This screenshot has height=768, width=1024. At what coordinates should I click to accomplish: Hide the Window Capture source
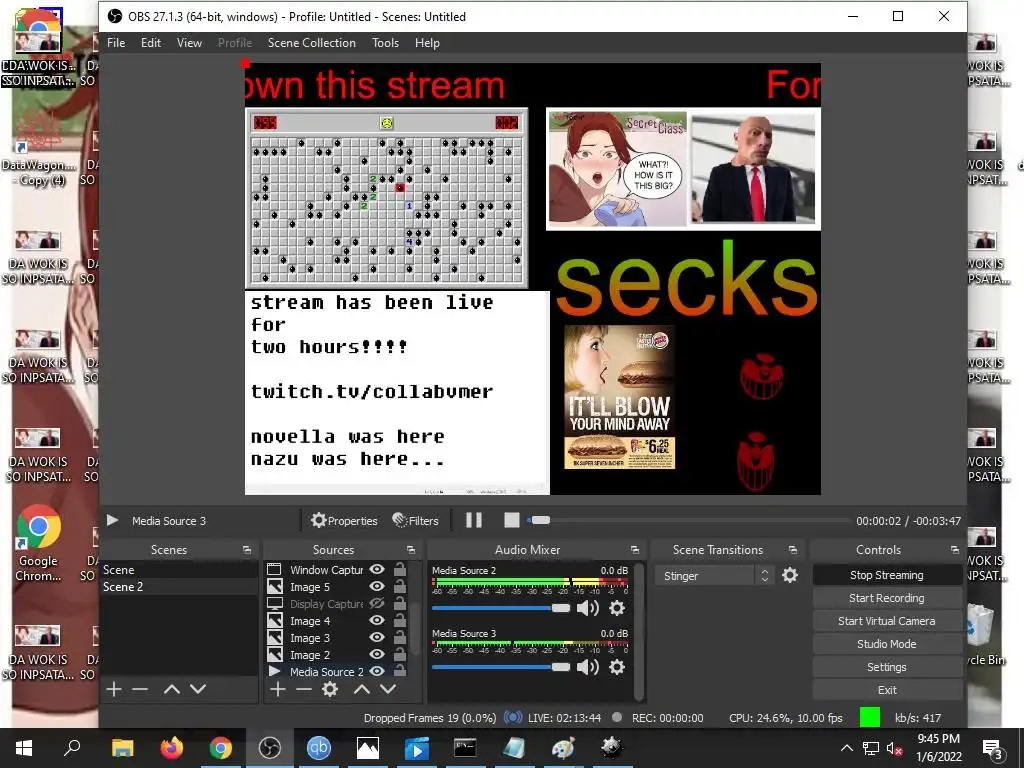point(377,569)
